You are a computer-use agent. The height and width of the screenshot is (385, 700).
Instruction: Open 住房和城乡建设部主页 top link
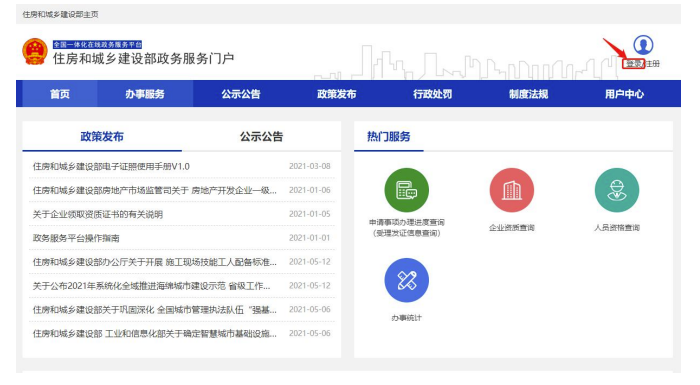tap(61, 14)
